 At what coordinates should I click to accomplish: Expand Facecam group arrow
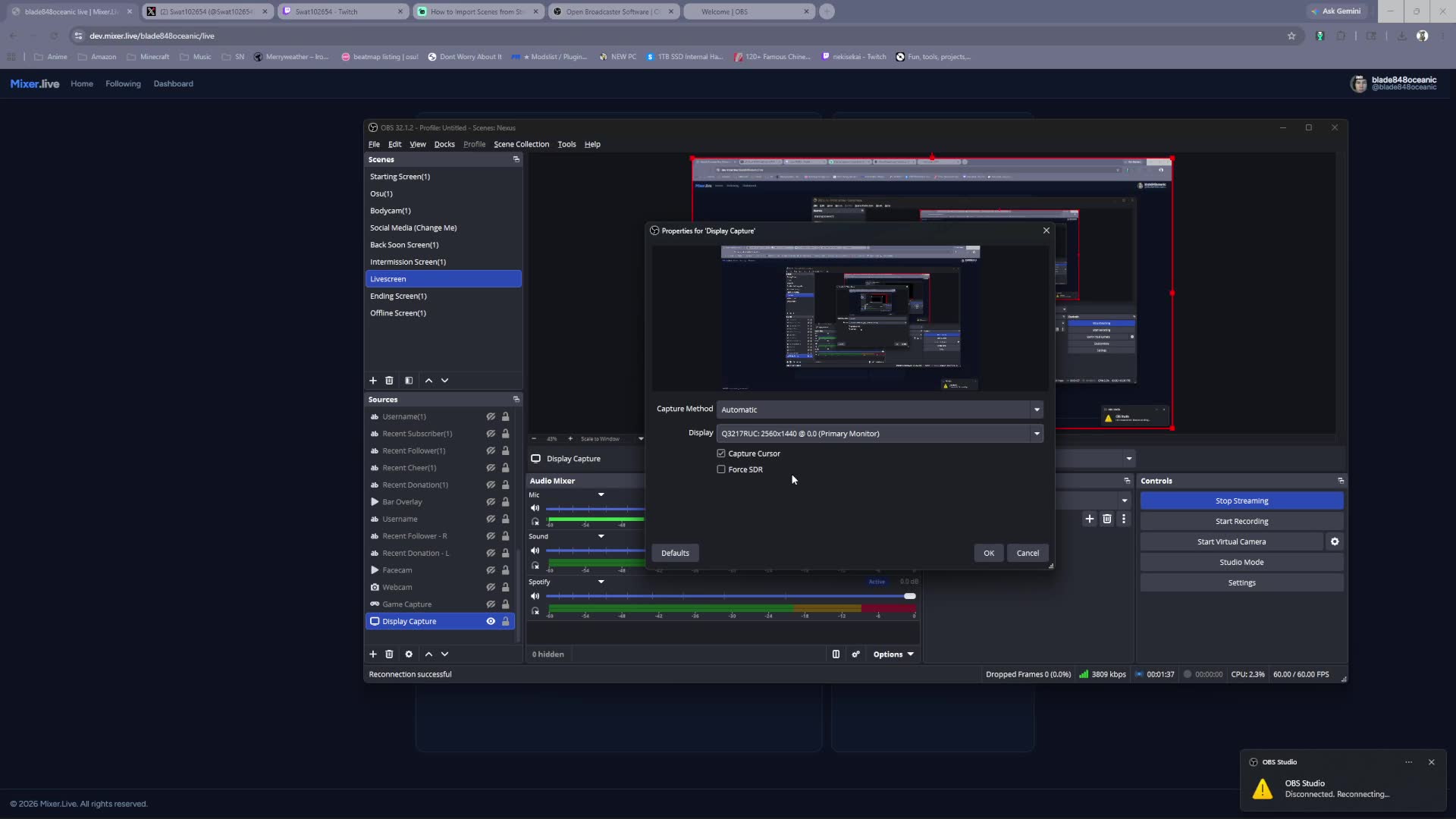click(x=375, y=570)
